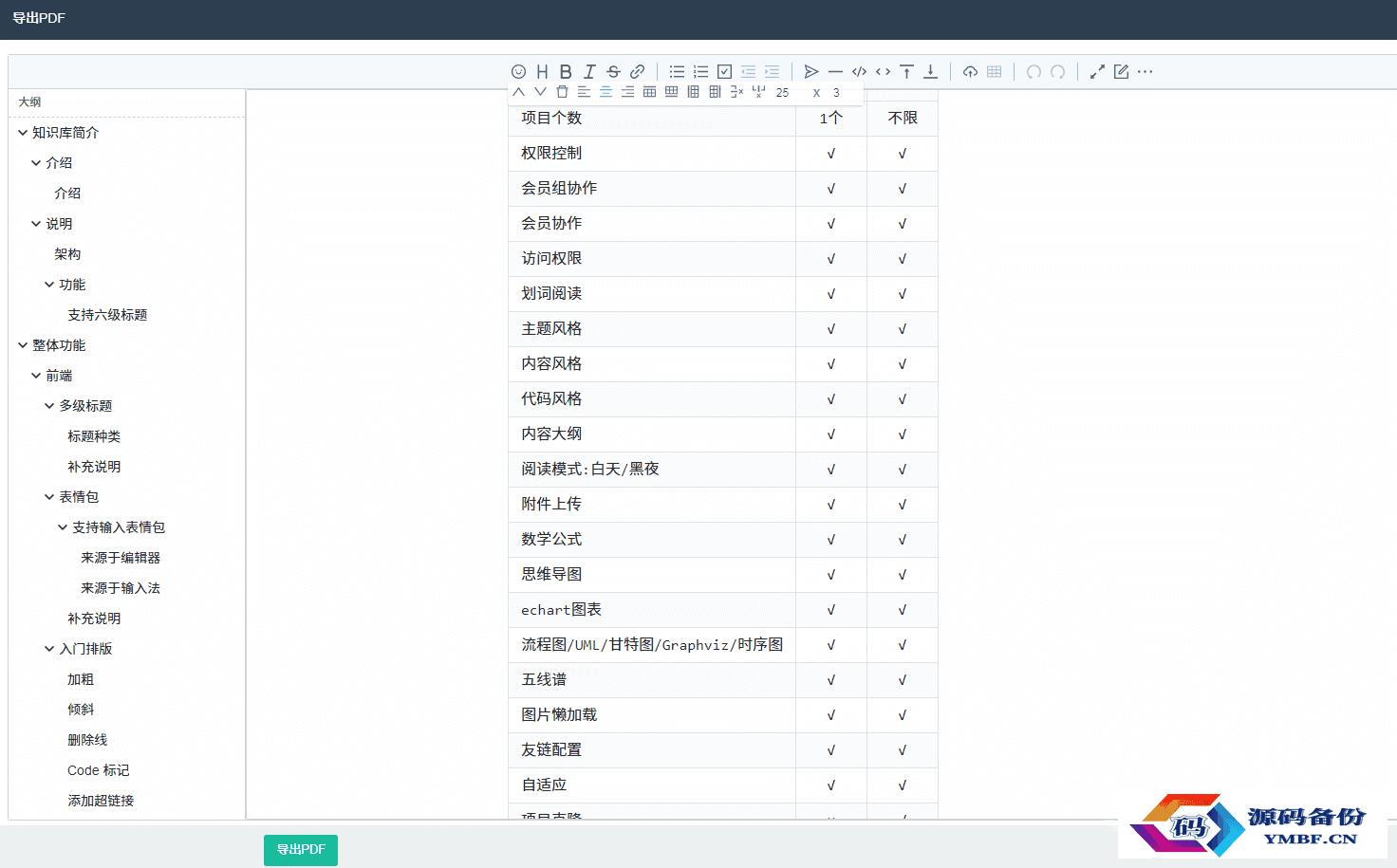Collapse the 入门排版 outline node
The height and width of the screenshot is (868, 1397).
click(x=49, y=649)
